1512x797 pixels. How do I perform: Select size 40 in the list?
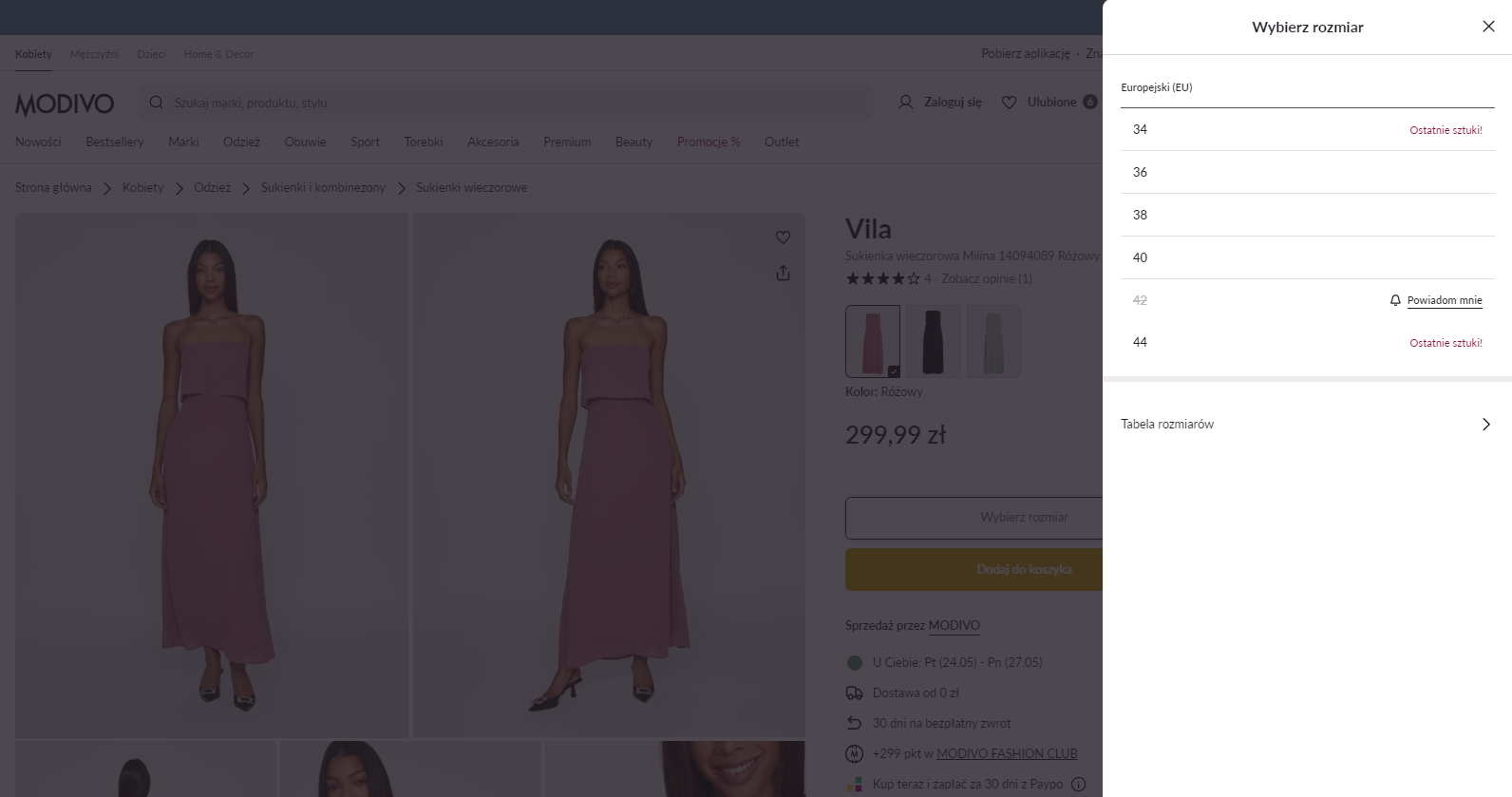point(1308,257)
